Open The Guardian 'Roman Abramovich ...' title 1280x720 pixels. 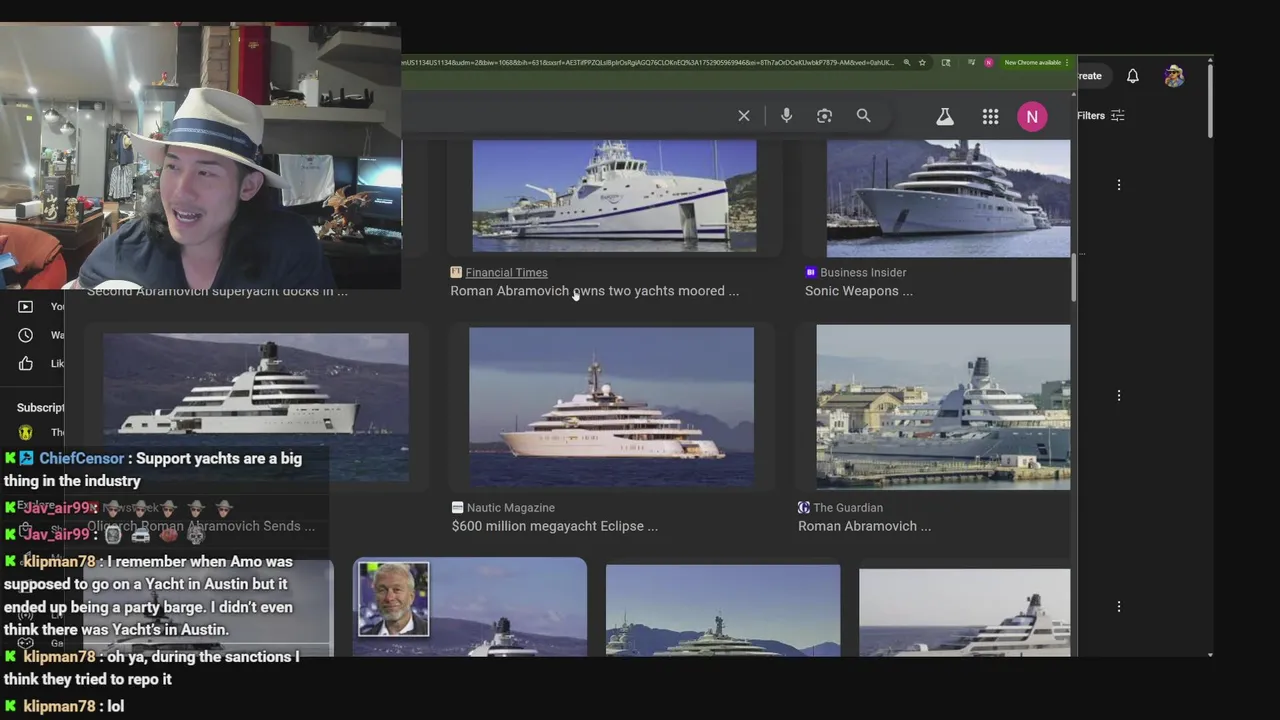pos(864,526)
